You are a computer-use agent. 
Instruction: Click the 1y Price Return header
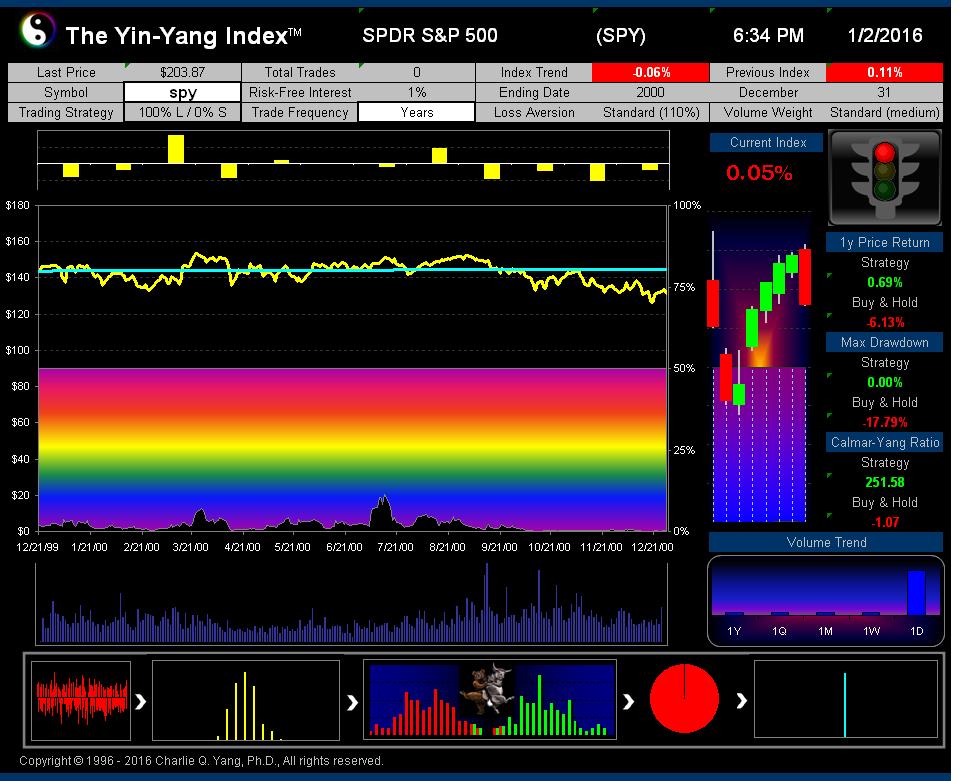[884, 242]
